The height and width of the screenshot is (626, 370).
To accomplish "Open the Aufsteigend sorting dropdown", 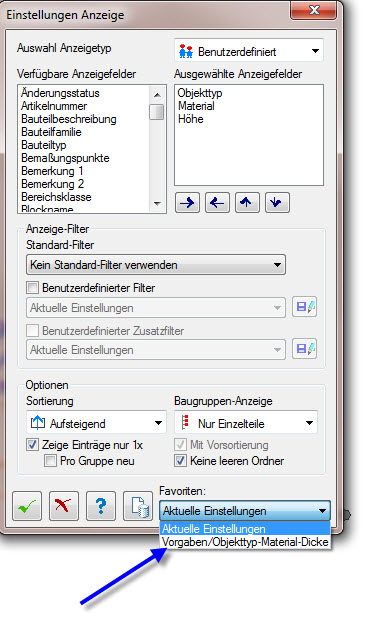I will (96, 423).
